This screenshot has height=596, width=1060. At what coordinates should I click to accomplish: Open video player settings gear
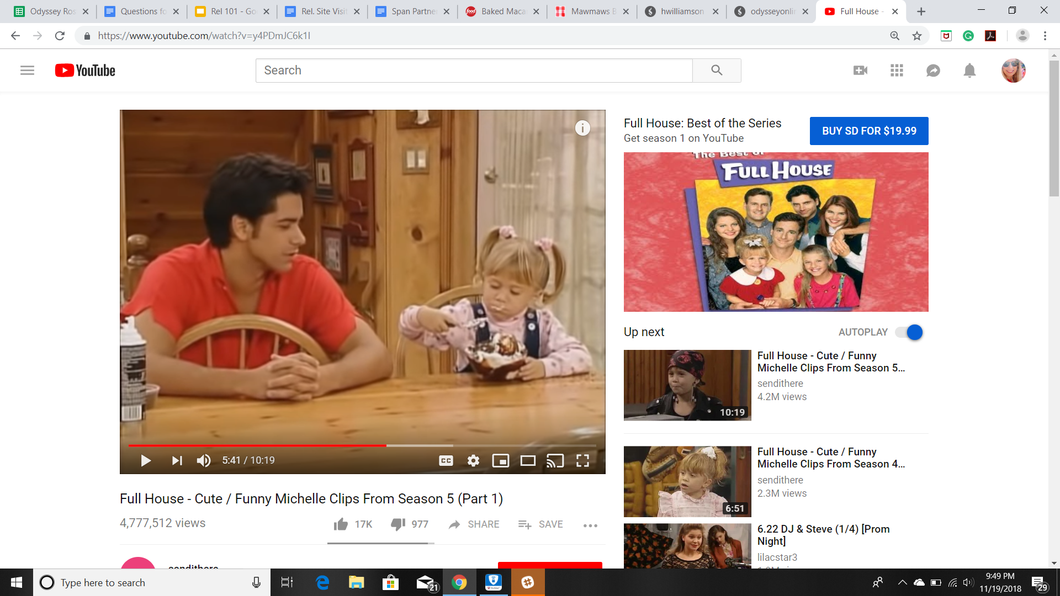click(x=473, y=461)
